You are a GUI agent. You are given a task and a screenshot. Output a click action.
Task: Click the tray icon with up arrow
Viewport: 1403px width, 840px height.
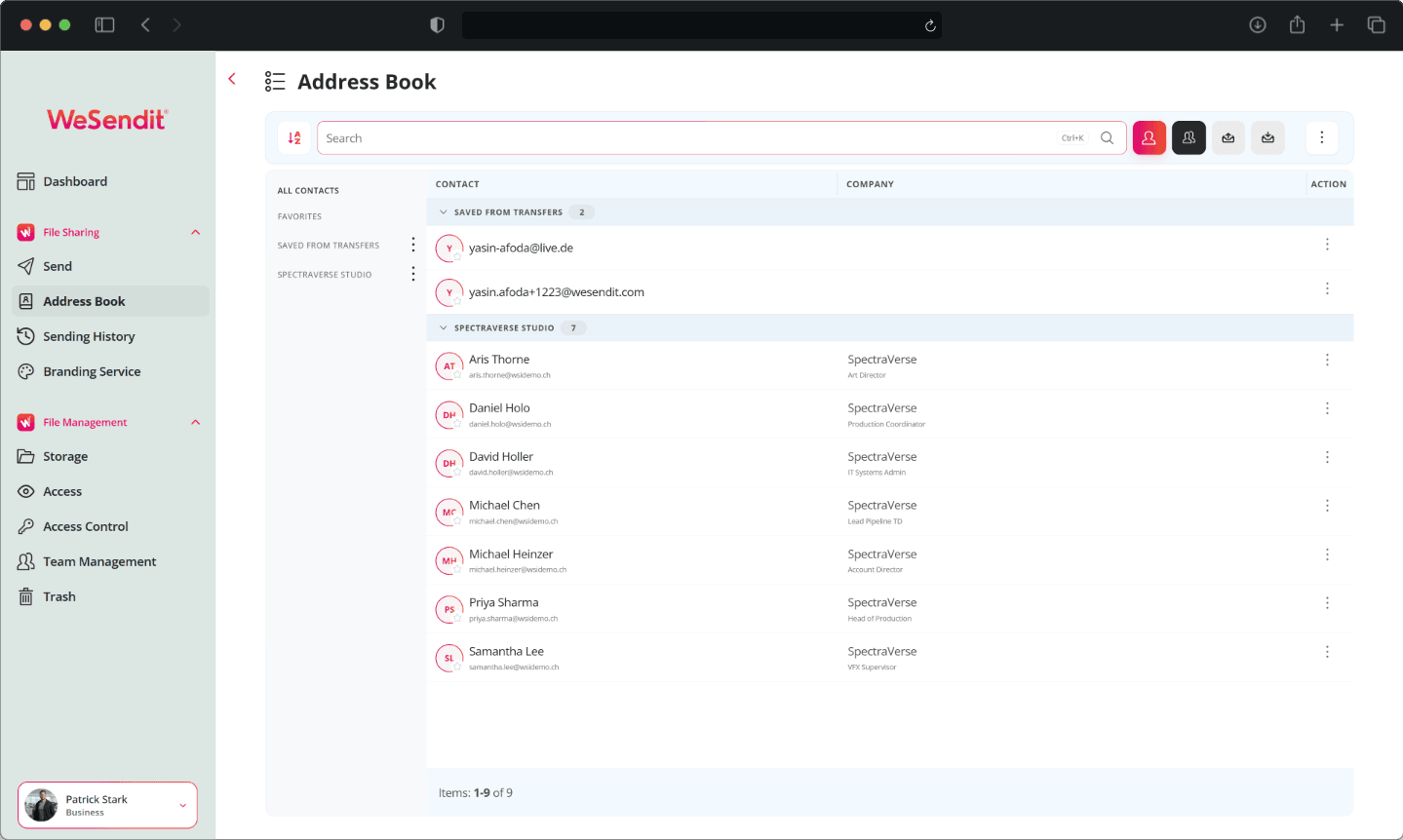click(1228, 138)
